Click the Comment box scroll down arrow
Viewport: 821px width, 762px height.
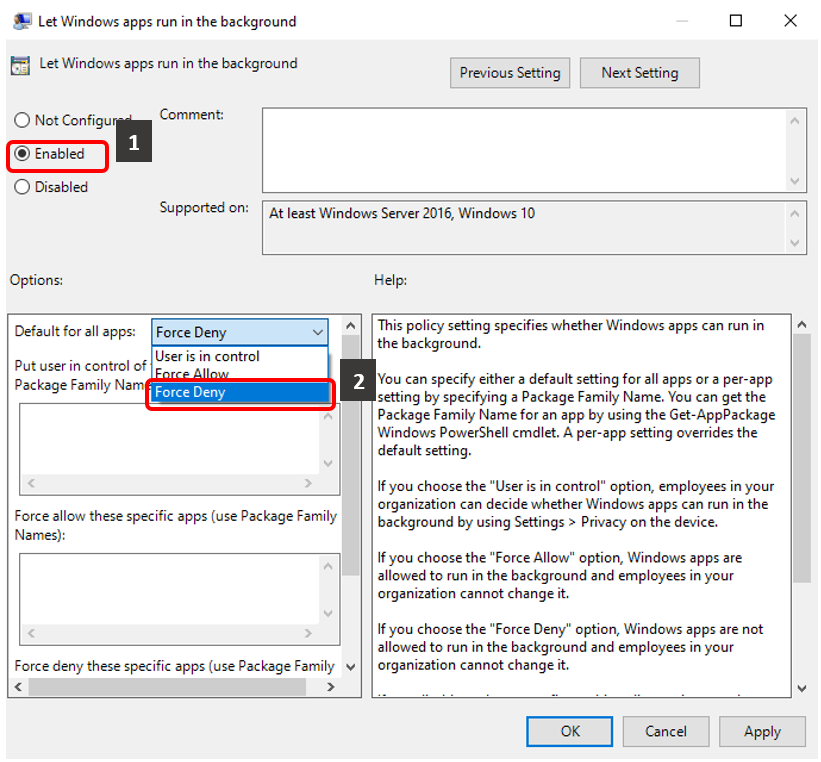(795, 181)
